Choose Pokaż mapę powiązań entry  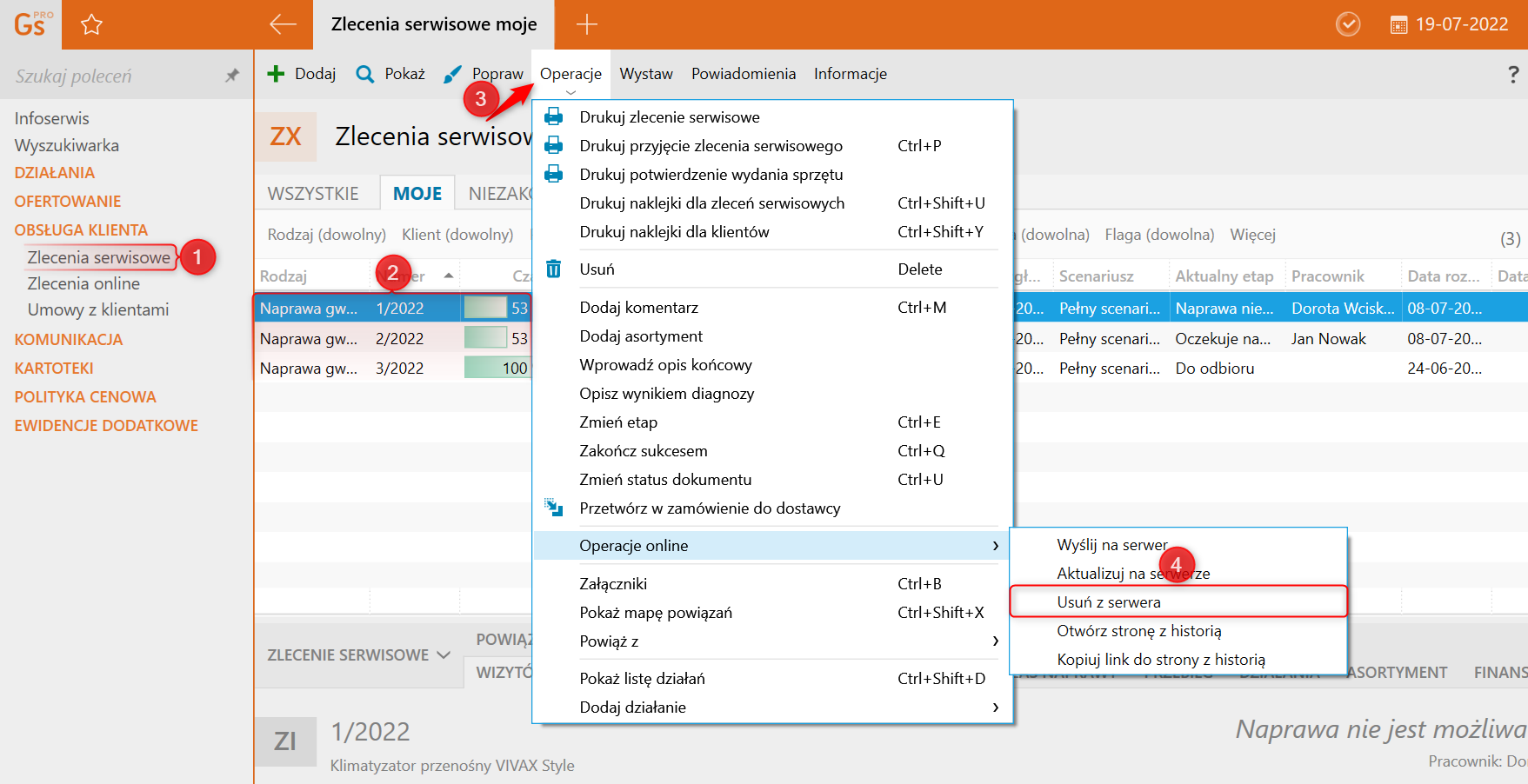click(x=772, y=613)
